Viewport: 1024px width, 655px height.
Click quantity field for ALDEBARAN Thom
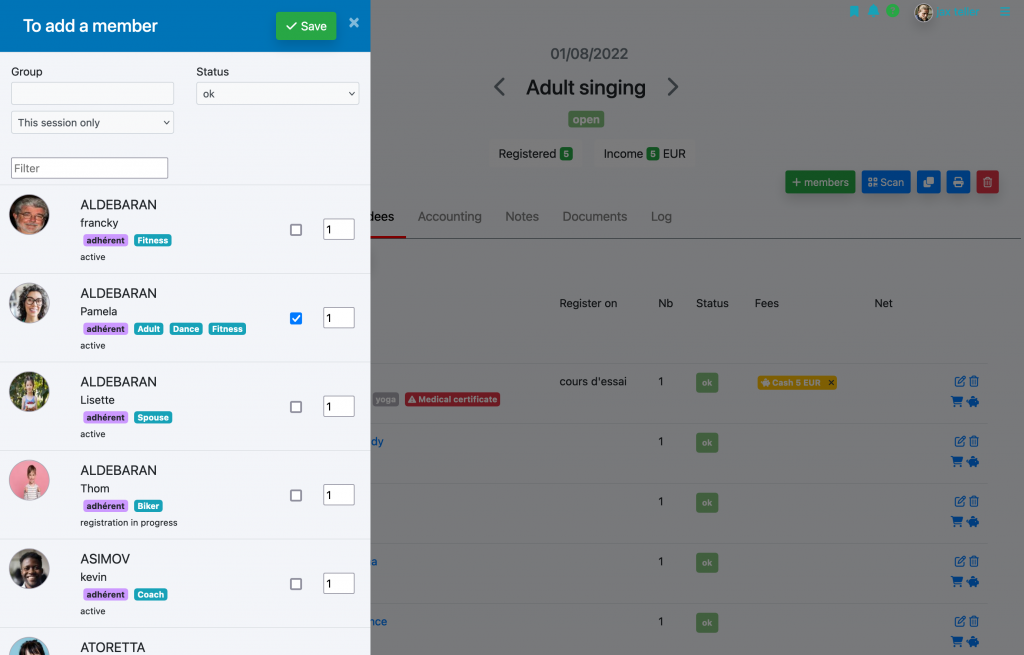[339, 495]
